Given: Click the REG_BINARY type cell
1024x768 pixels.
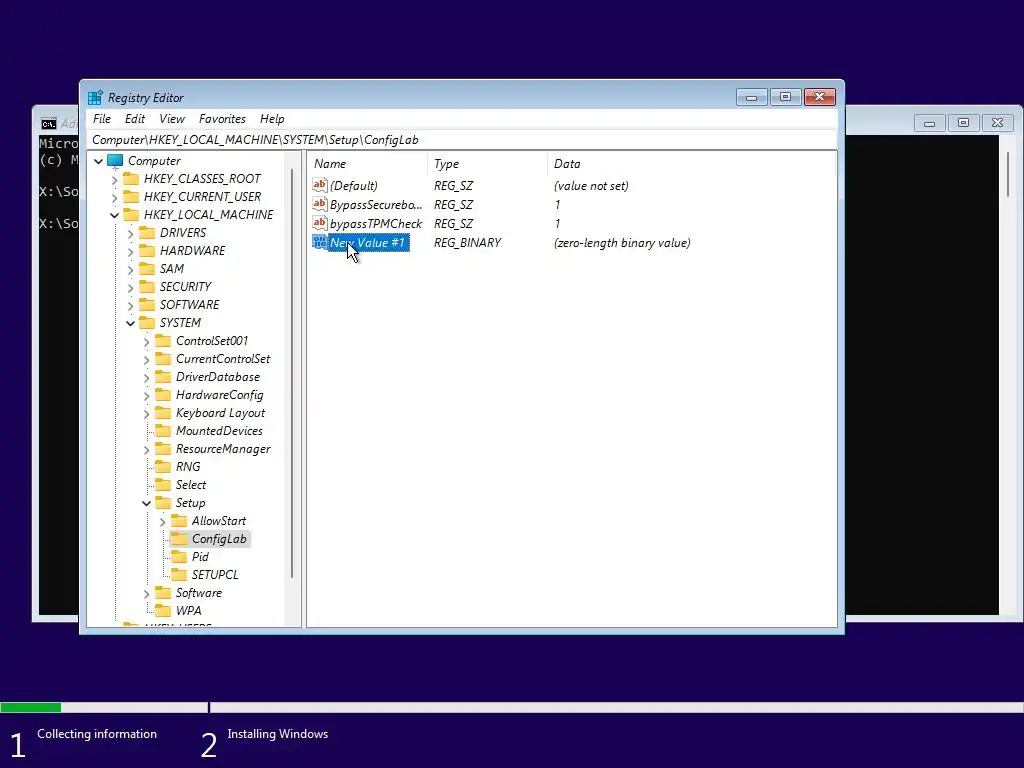Looking at the screenshot, I should tap(468, 243).
